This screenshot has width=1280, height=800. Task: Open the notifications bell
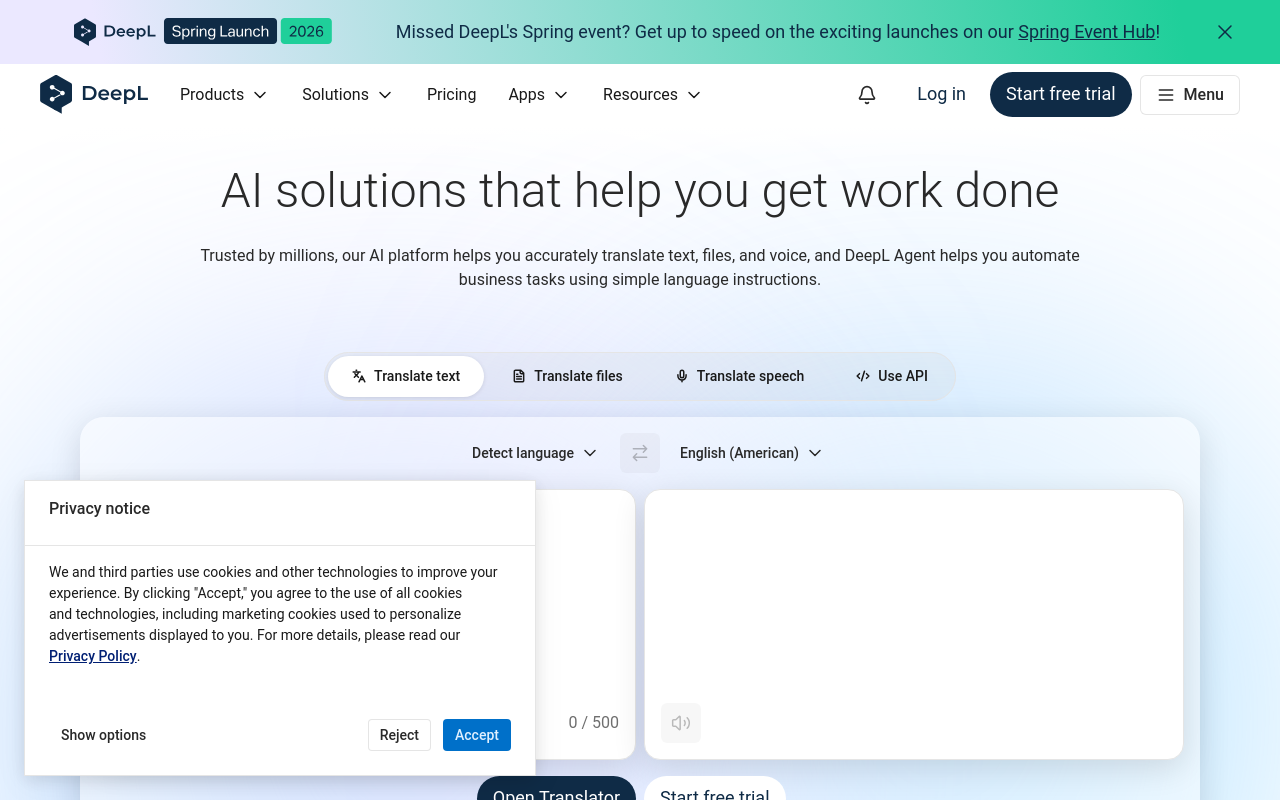point(867,94)
